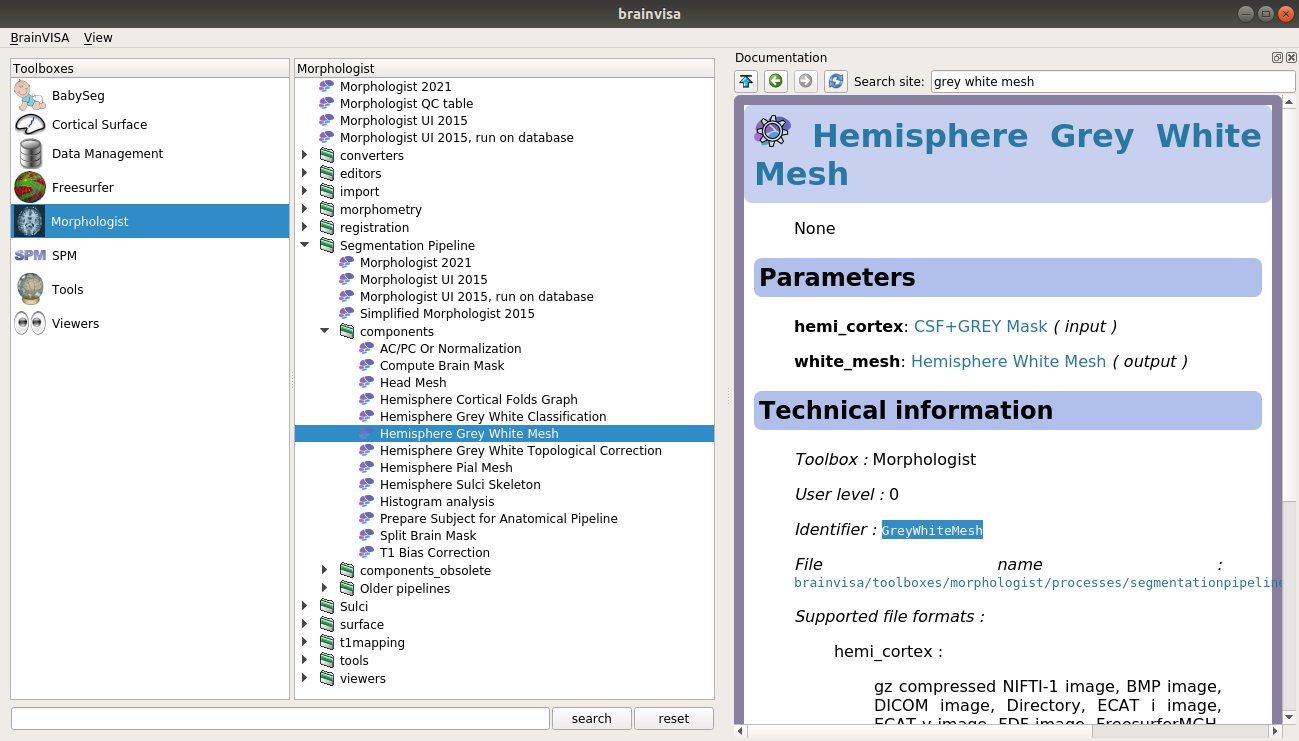This screenshot has height=741, width=1299.
Task: Expand the registration folder node
Action: click(x=305, y=228)
